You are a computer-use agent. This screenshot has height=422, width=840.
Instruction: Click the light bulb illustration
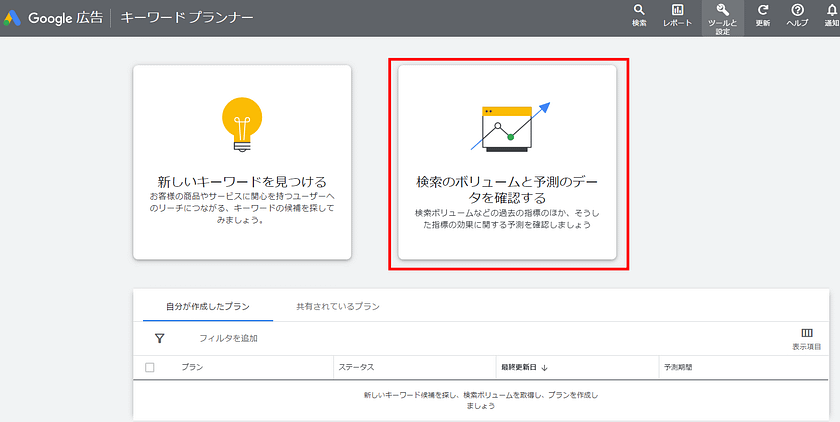[241, 122]
